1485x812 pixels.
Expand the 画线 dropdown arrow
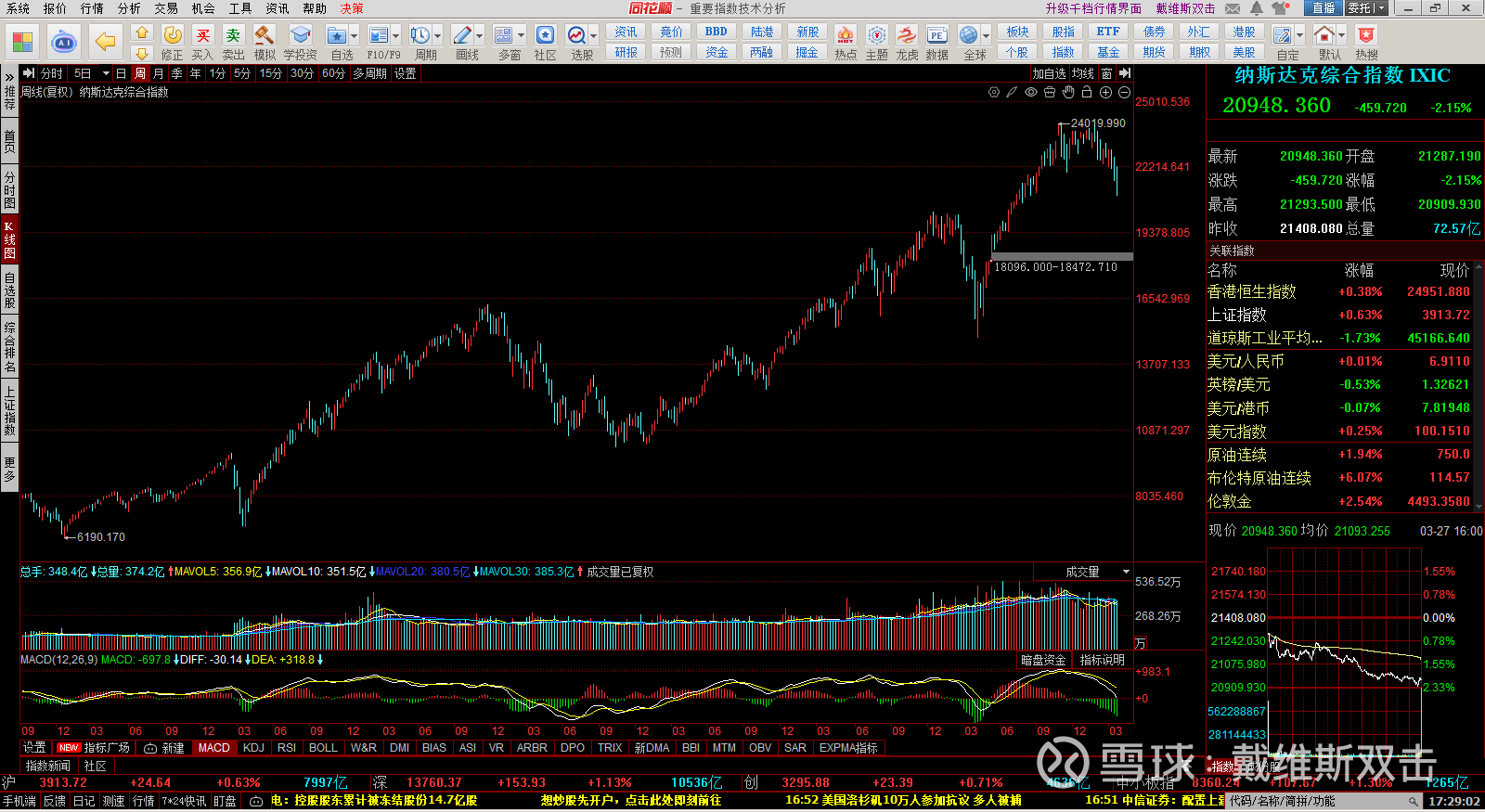479,36
